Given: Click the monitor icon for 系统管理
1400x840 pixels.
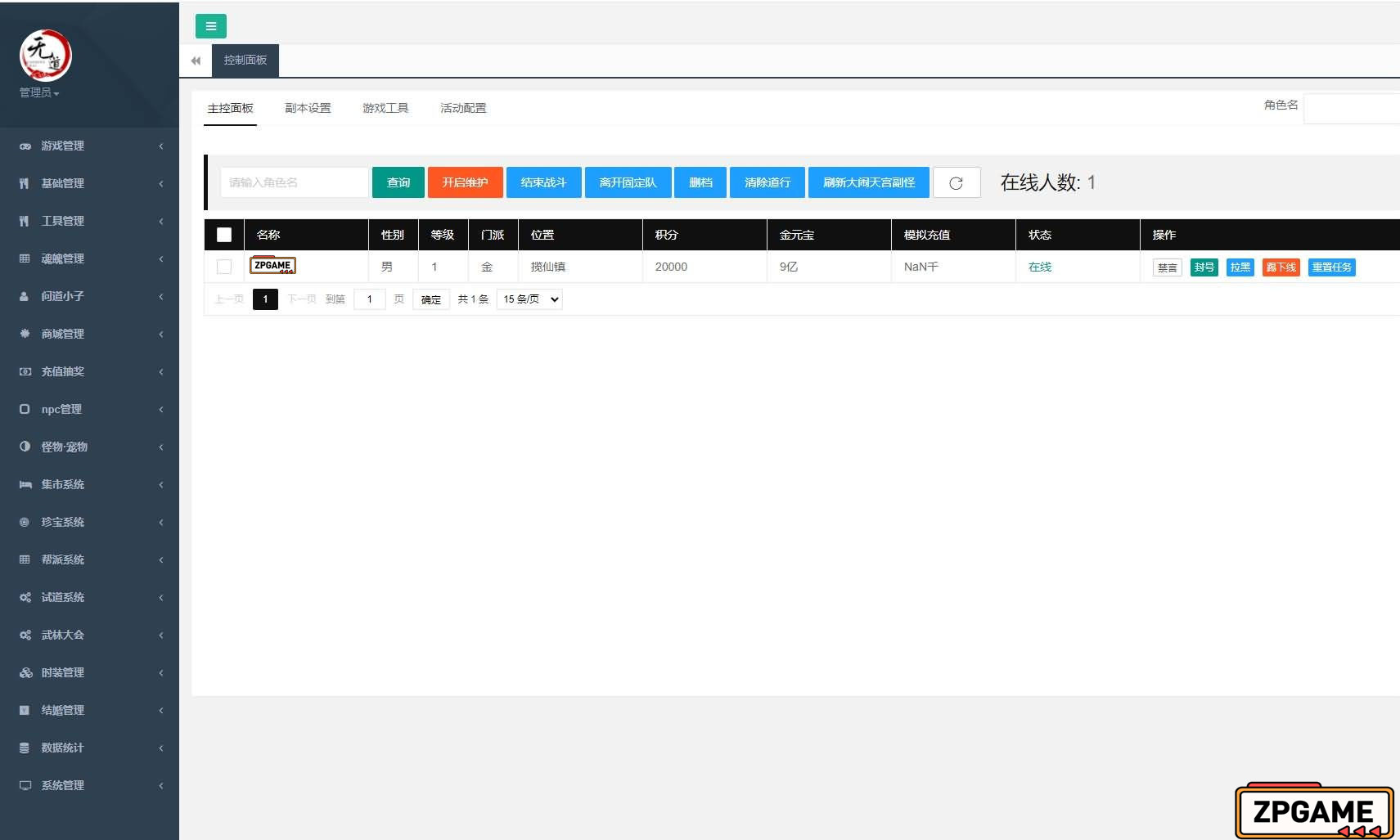Looking at the screenshot, I should point(25,785).
